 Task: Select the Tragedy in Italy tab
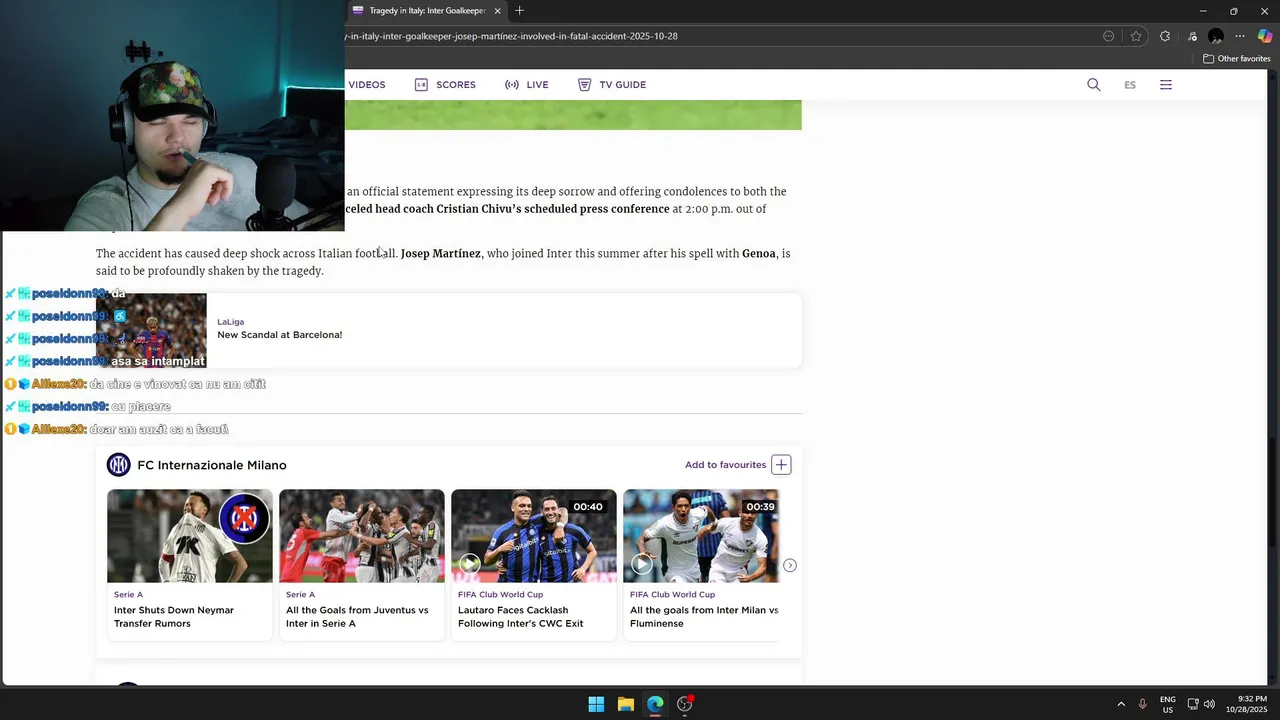[426, 11]
